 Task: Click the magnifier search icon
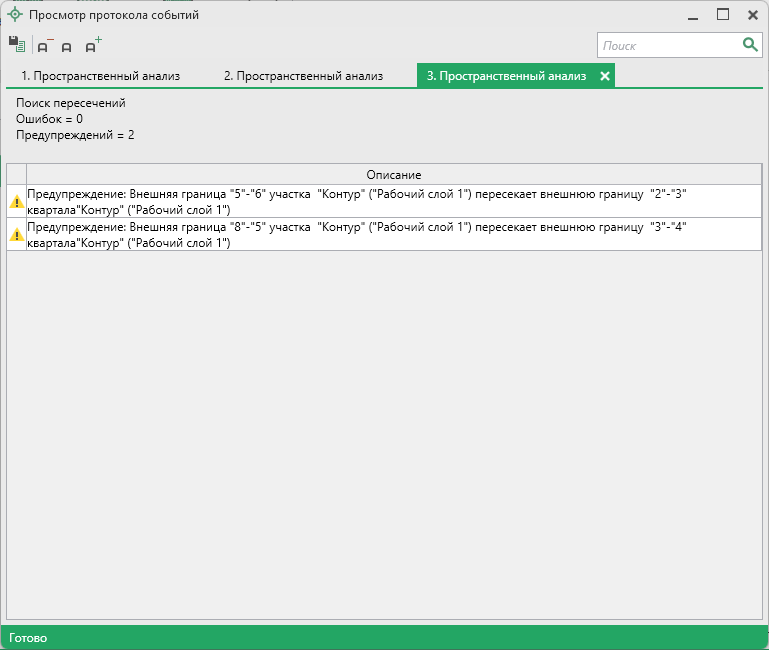[750, 45]
